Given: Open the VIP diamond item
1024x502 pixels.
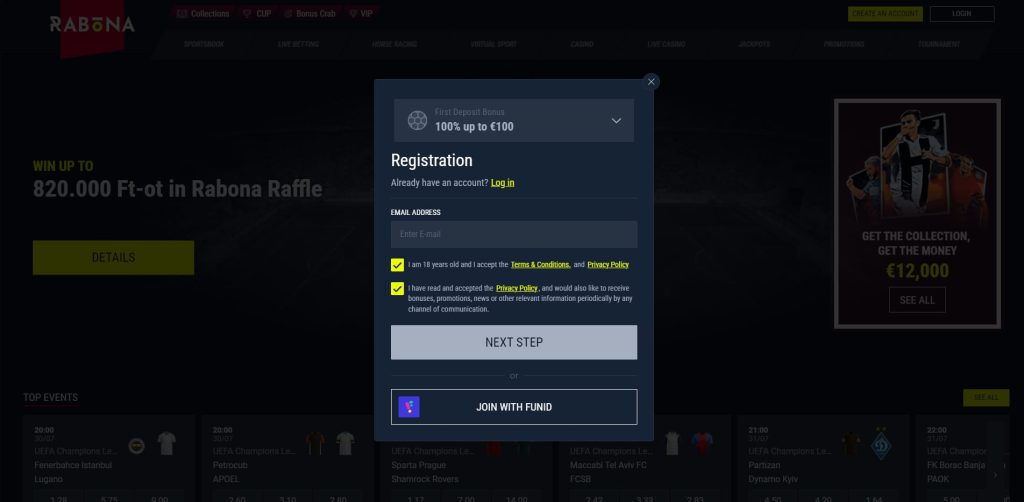Looking at the screenshot, I should pyautogui.click(x=361, y=13).
